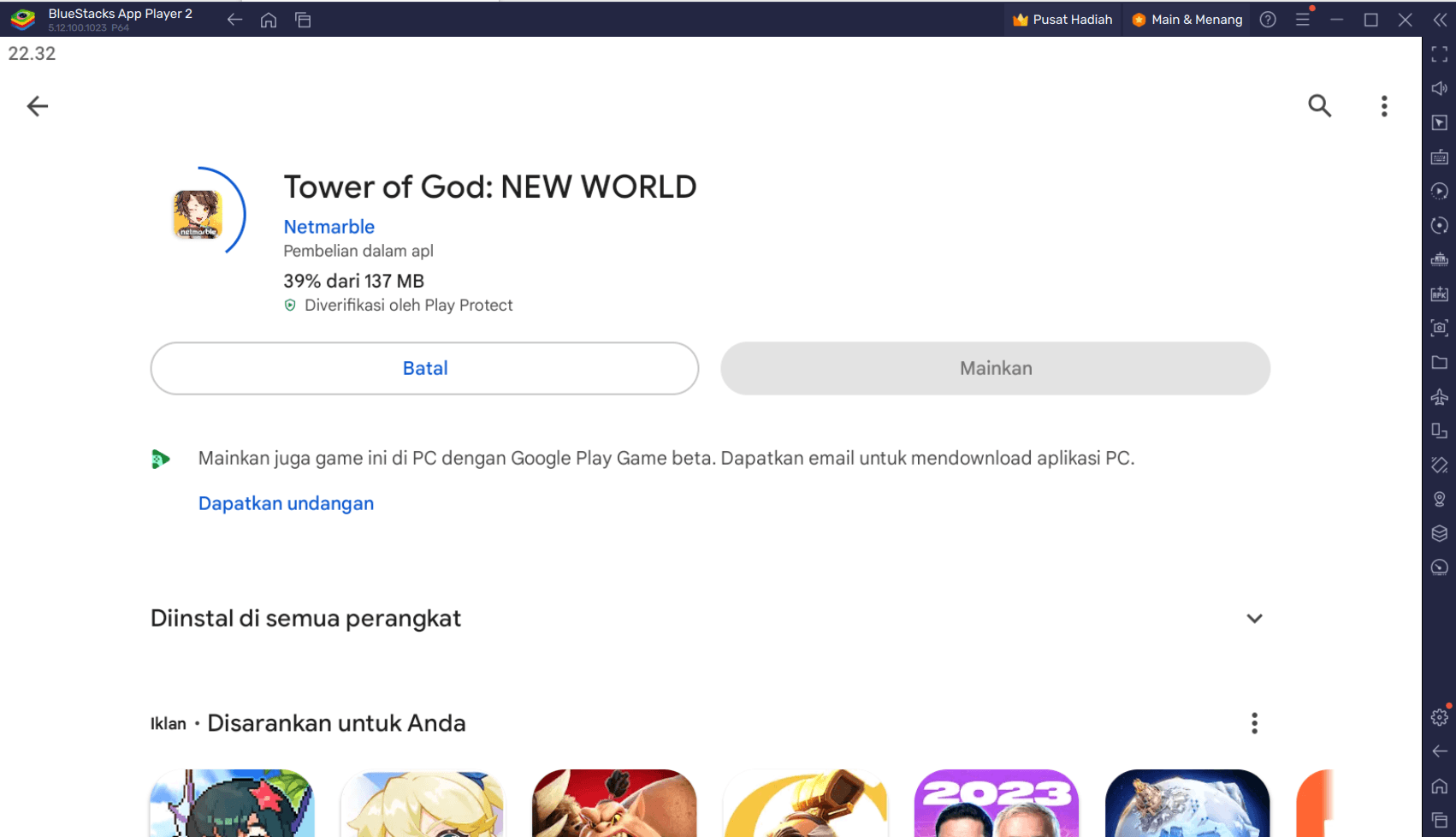Open the BlueStacks hamburger menu
Screen dimensions: 1456x837
(1302, 20)
